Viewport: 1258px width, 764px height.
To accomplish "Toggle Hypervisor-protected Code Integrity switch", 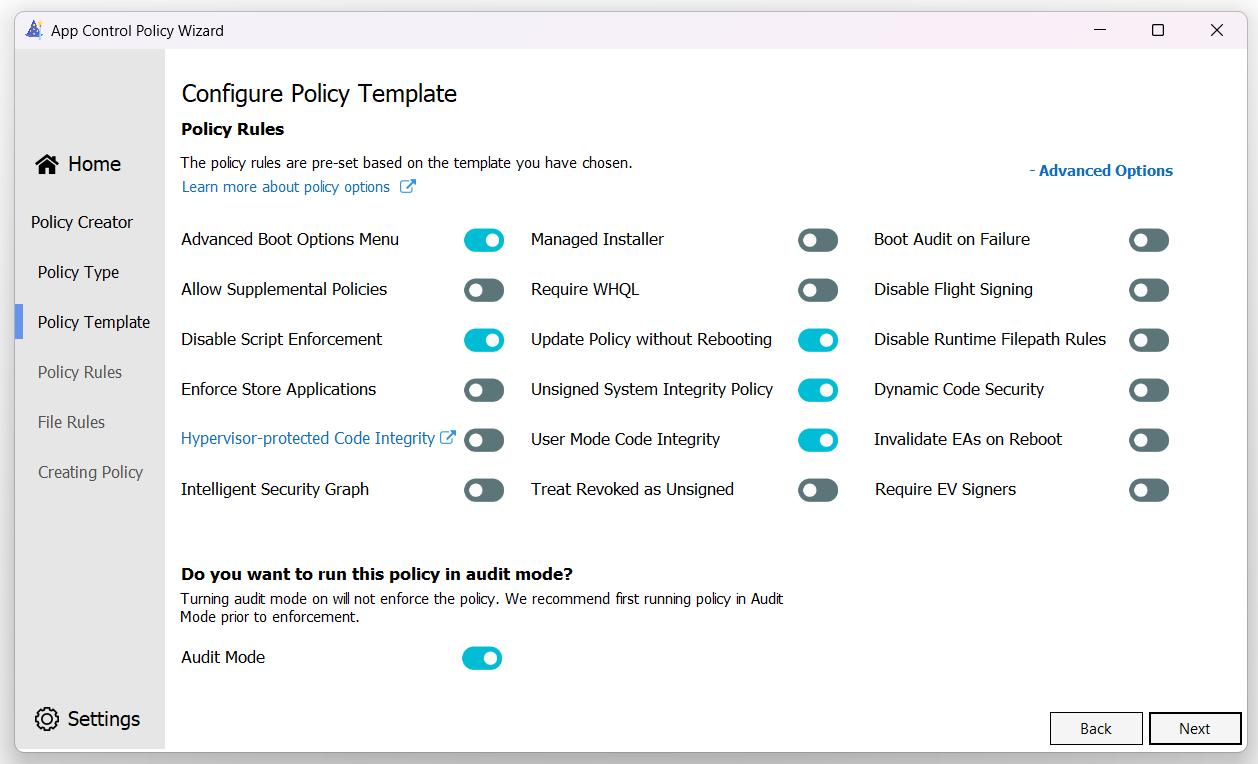I will 484,440.
